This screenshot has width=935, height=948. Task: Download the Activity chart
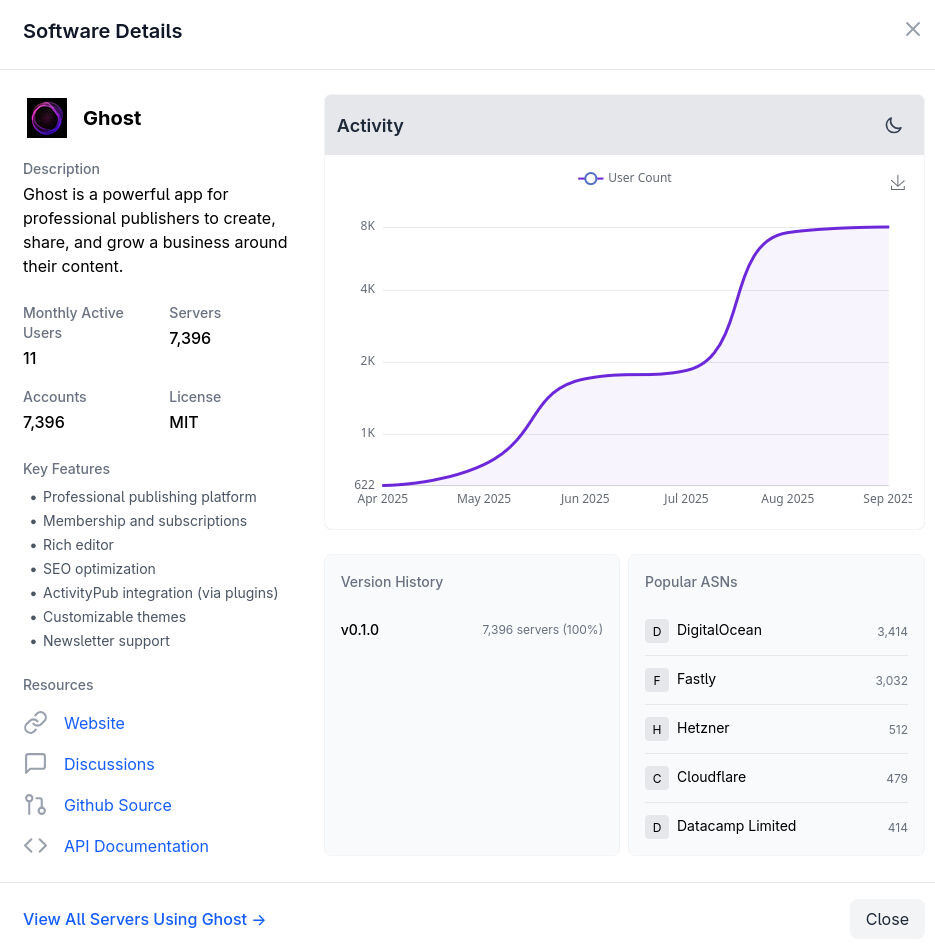(x=898, y=183)
